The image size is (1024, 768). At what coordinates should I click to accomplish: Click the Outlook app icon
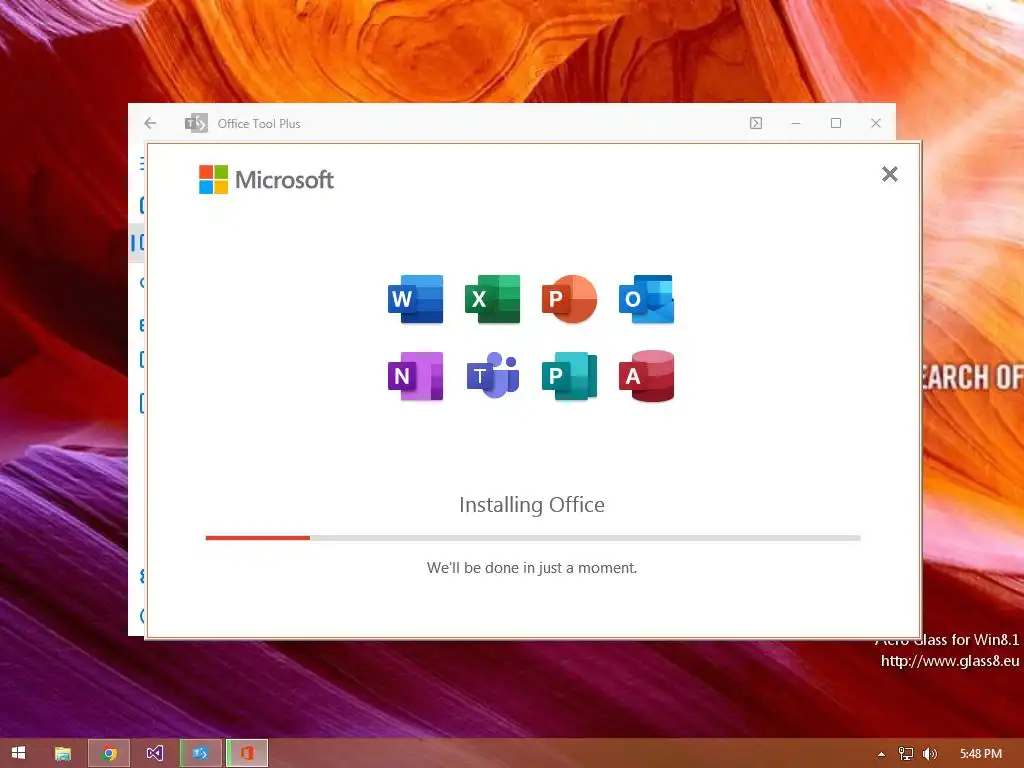tap(647, 299)
